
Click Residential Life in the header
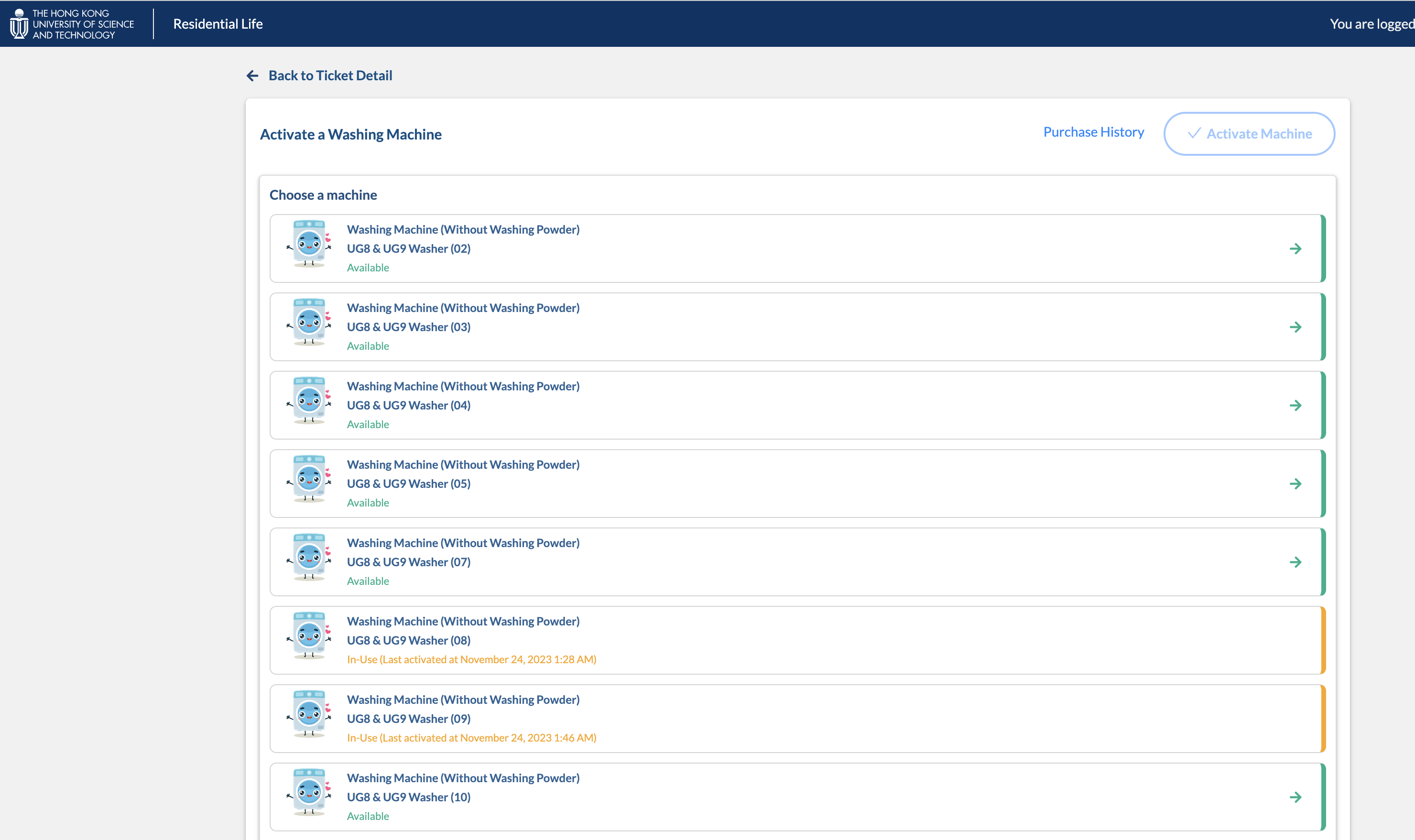[218, 24]
